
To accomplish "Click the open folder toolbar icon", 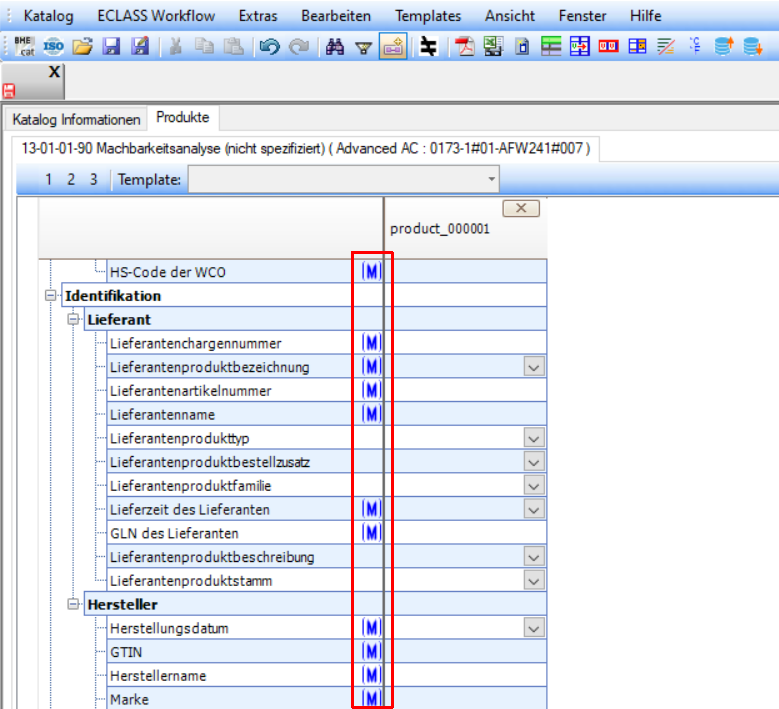I will 83,47.
